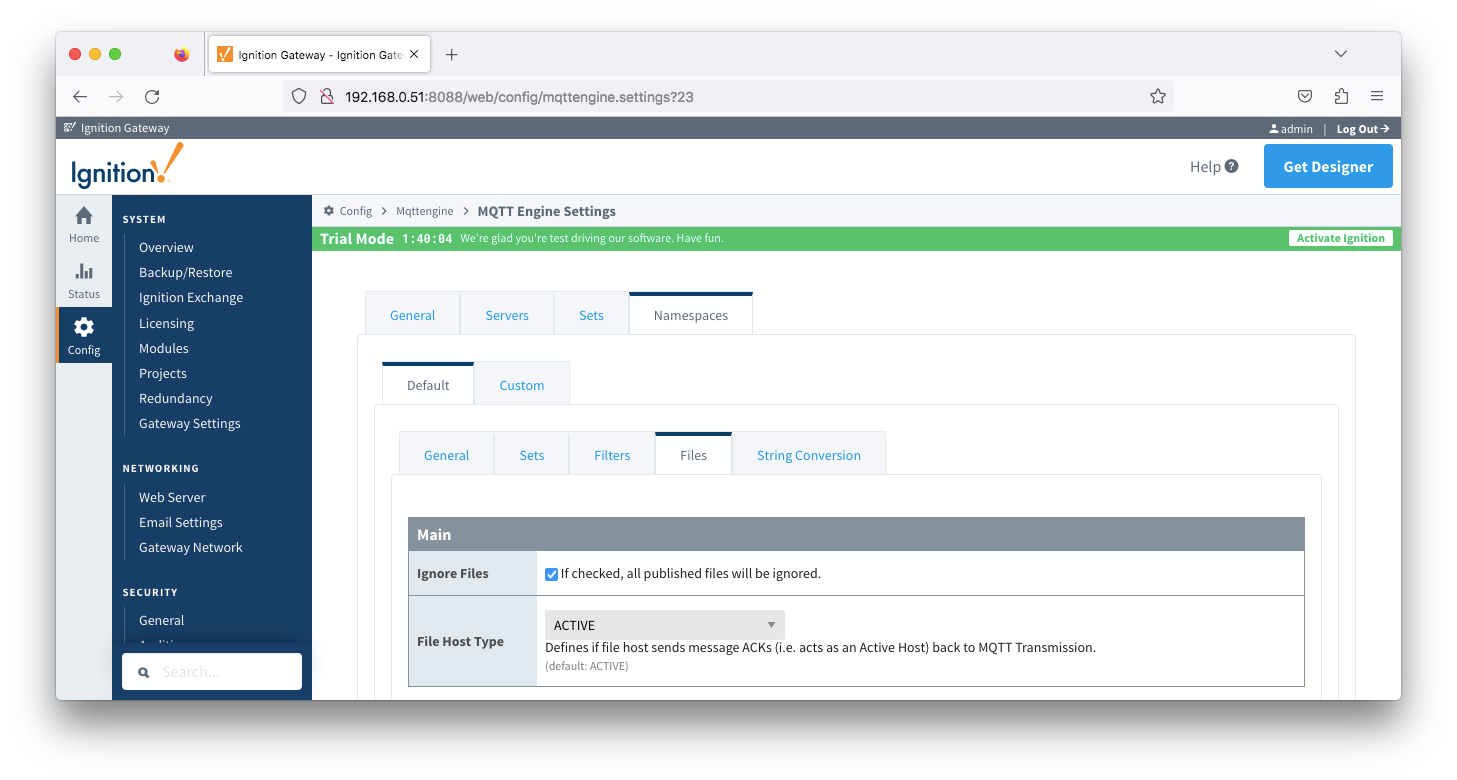
Task: Open the Status sidebar icon
Action: [x=84, y=280]
